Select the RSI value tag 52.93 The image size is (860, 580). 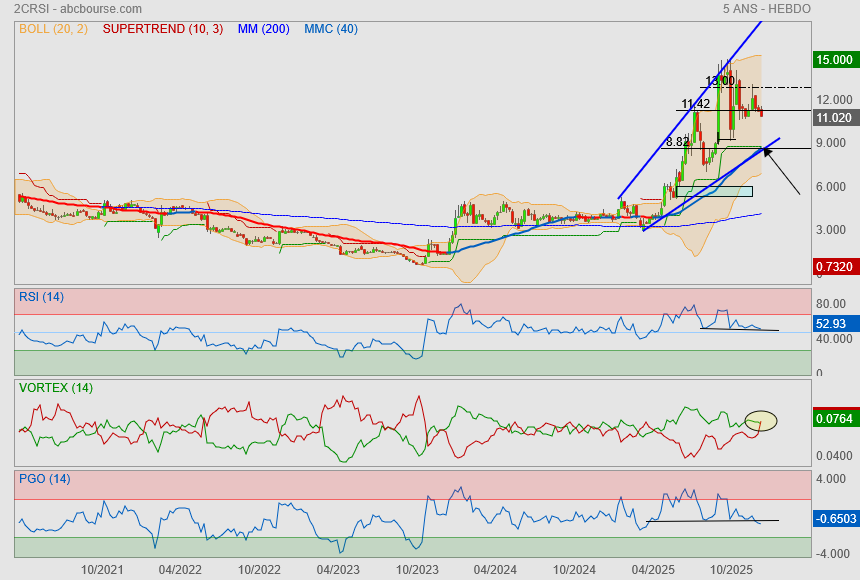pyautogui.click(x=831, y=324)
